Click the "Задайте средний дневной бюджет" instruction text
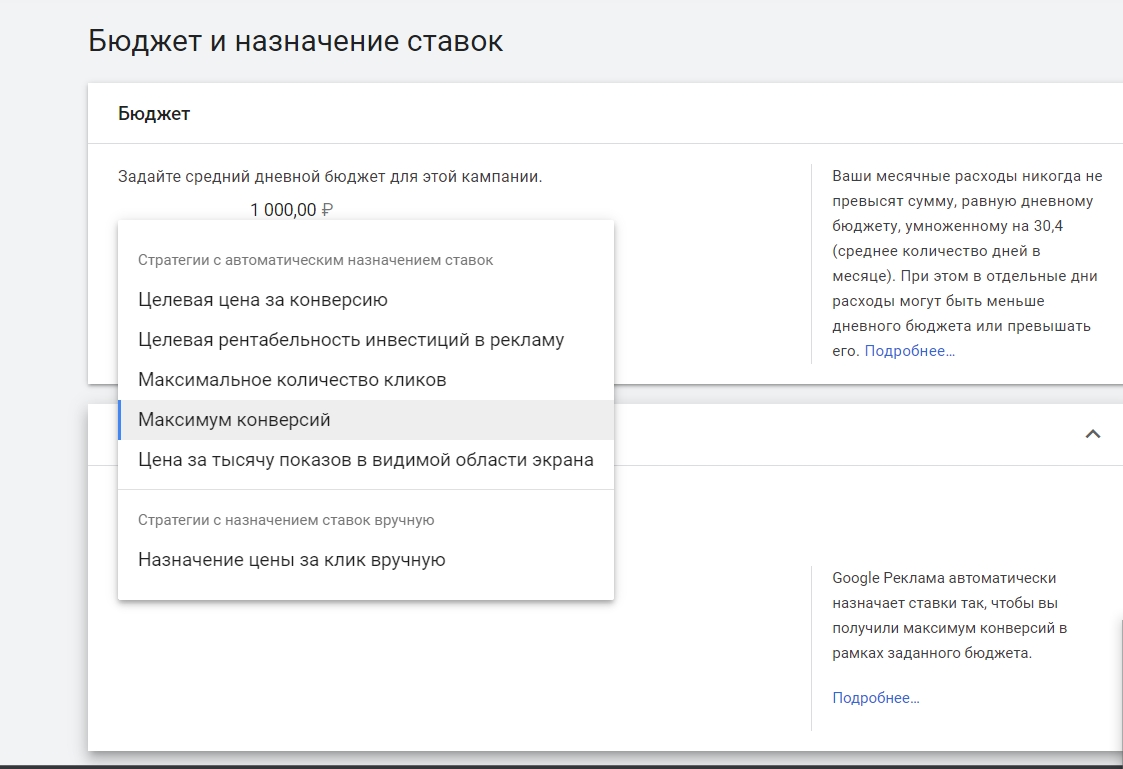This screenshot has height=769, width=1123. pos(330,177)
